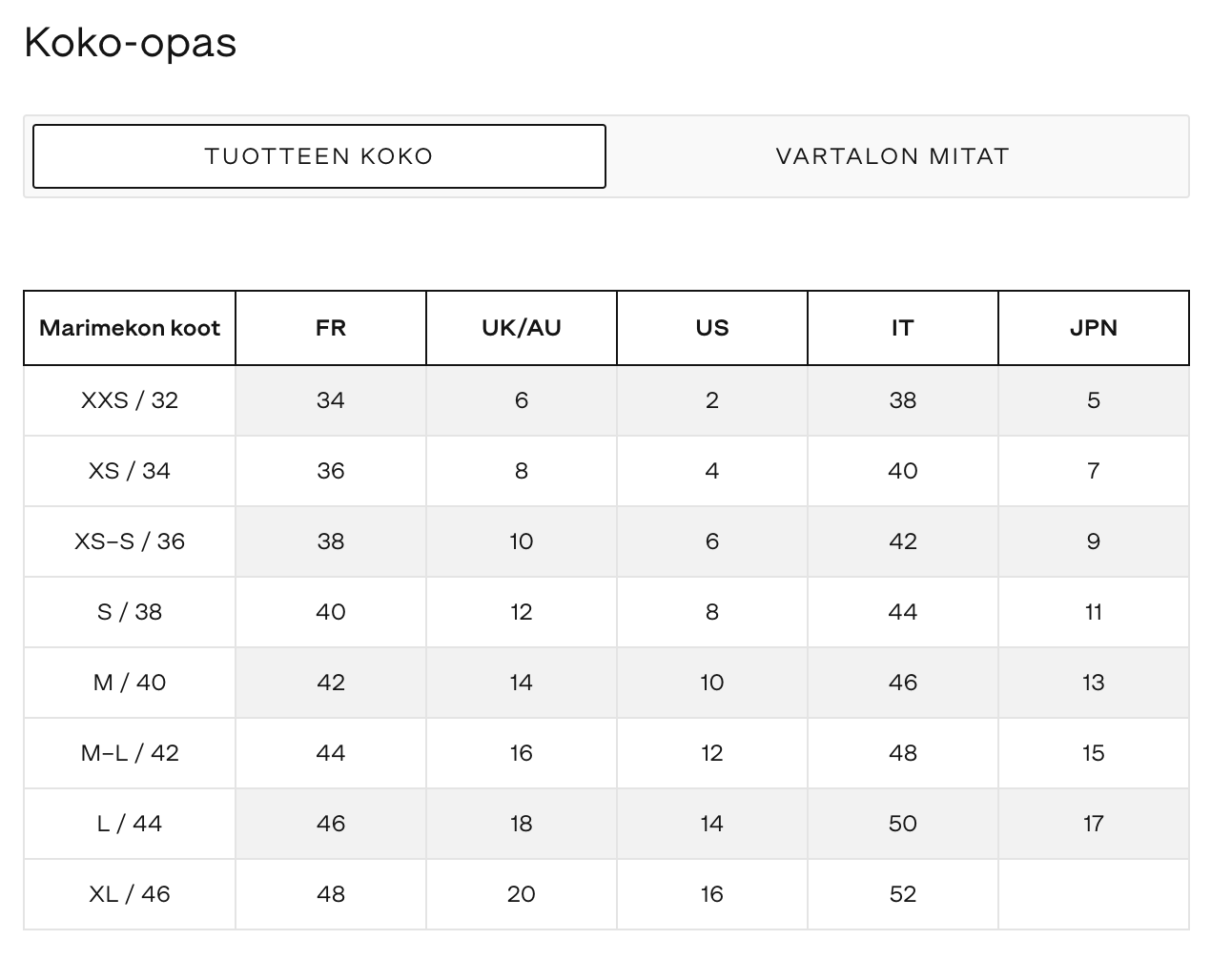Choose the XS–S / 36 row label

tap(130, 541)
